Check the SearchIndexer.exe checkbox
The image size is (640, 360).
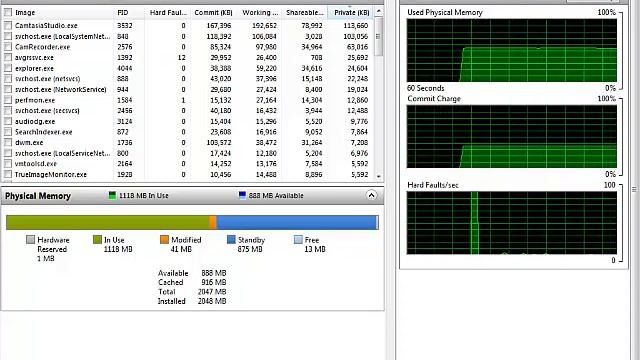8,132
